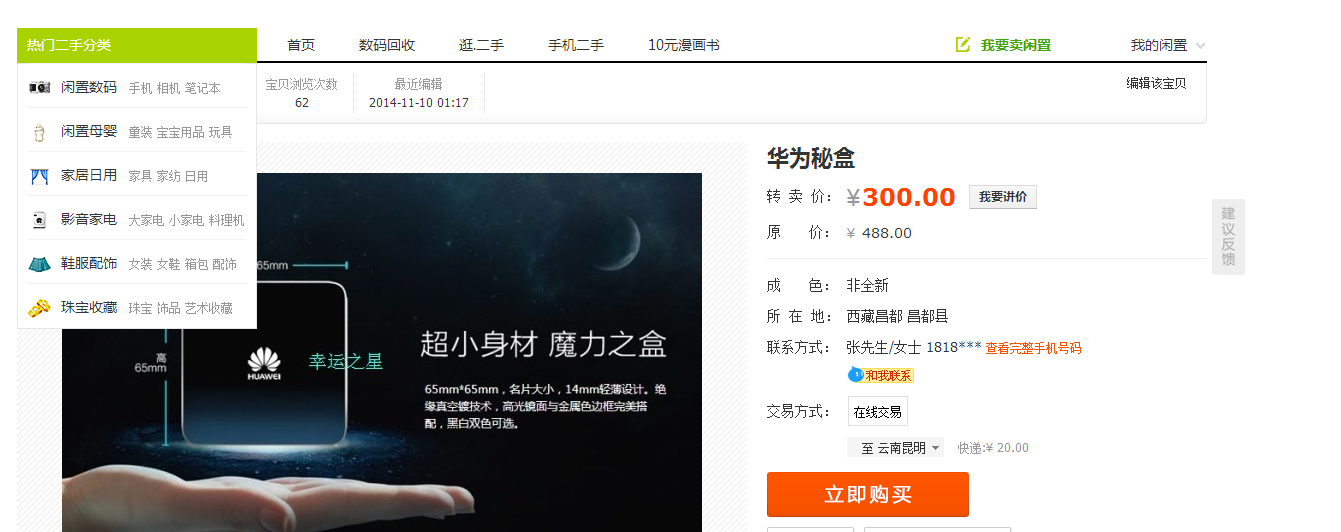Click the Huawei product image
This screenshot has width=1341, height=532.
pos(382,352)
